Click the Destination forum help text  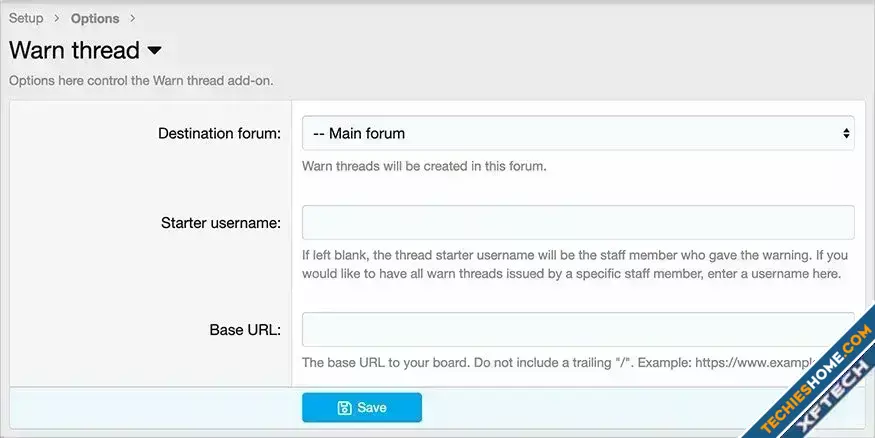pyautogui.click(x=424, y=166)
